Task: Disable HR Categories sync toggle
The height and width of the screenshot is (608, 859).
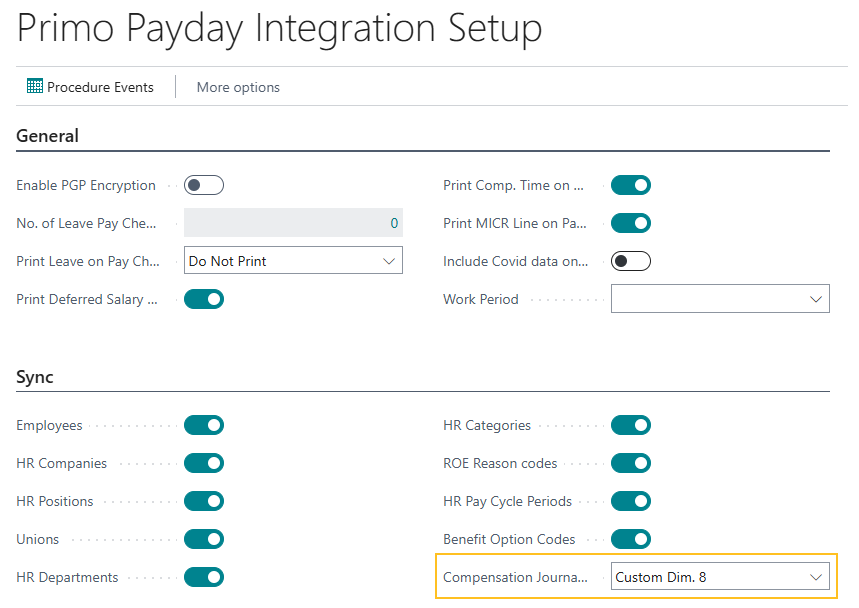Action: (x=630, y=425)
